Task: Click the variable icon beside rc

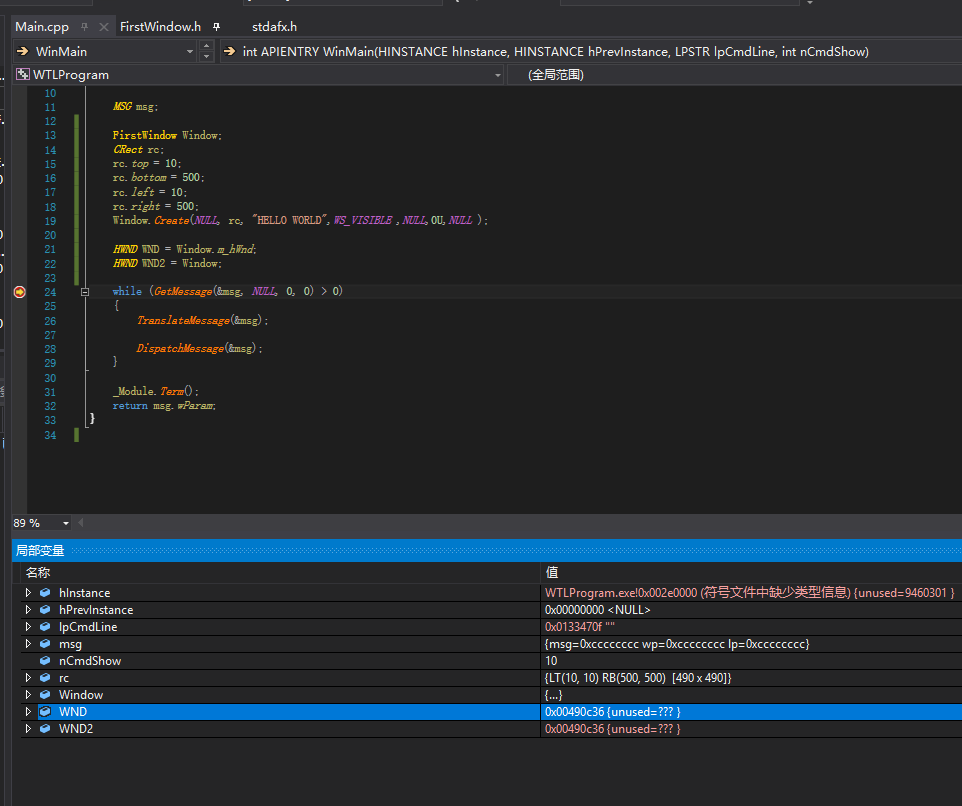Action: coord(45,678)
